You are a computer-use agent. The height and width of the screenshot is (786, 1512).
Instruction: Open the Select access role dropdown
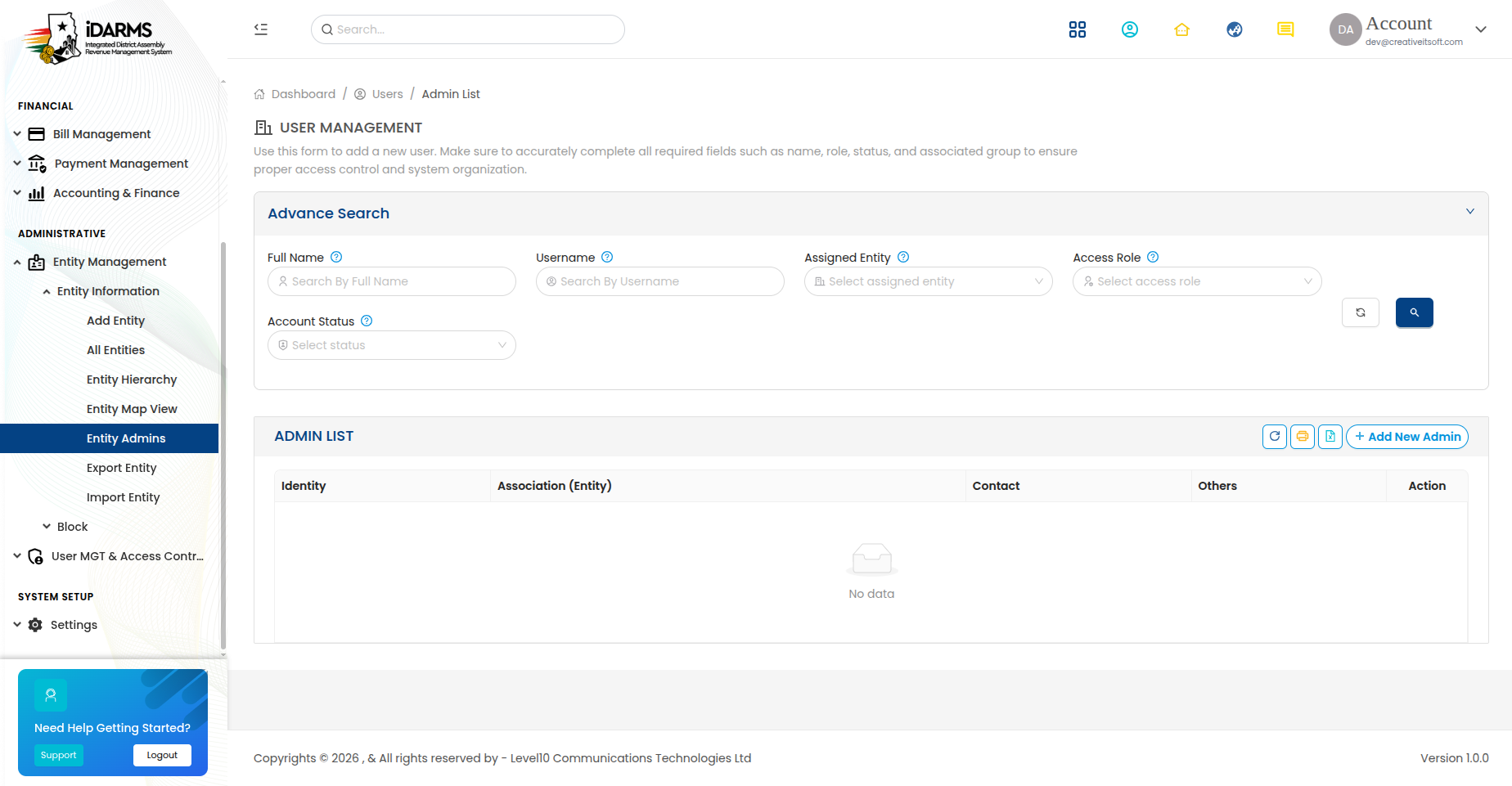(1197, 281)
